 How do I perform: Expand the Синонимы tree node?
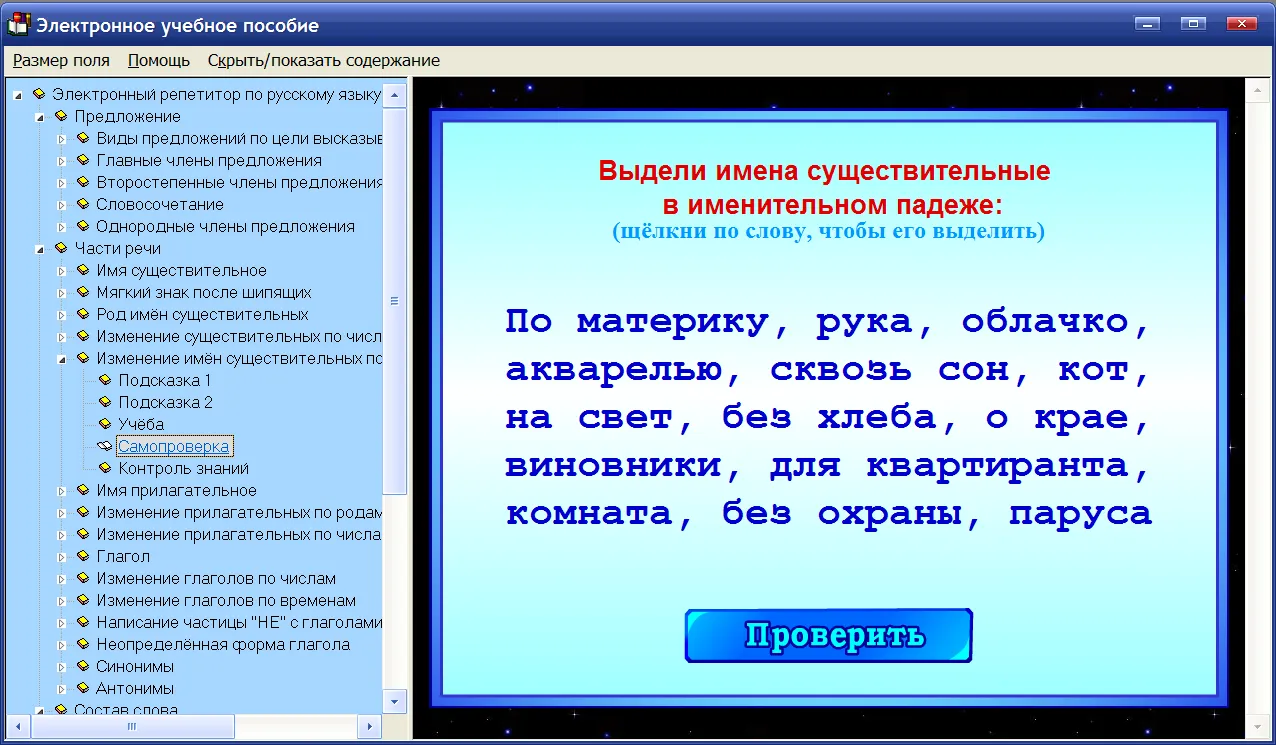click(61, 666)
